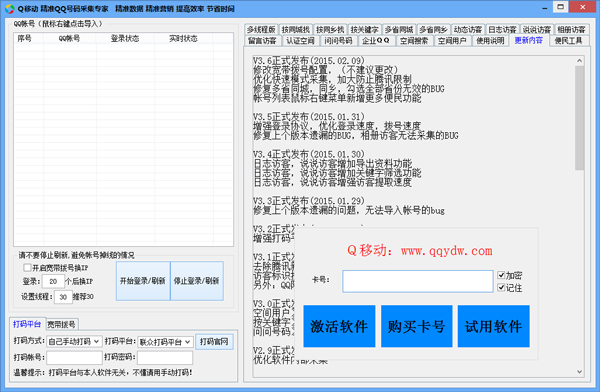Open the 企业QQ tab

tap(376, 41)
